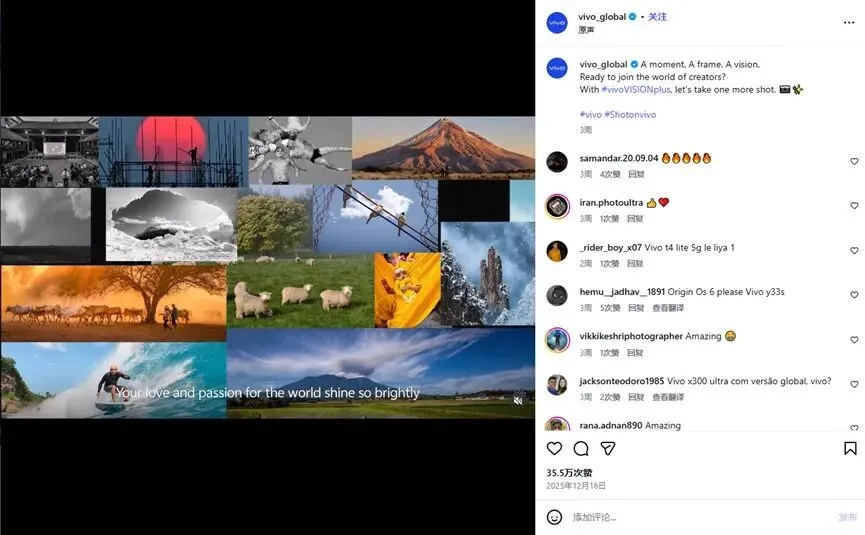Reply to _rider_boy_x07's comment
865x535 pixels.
click(x=635, y=264)
